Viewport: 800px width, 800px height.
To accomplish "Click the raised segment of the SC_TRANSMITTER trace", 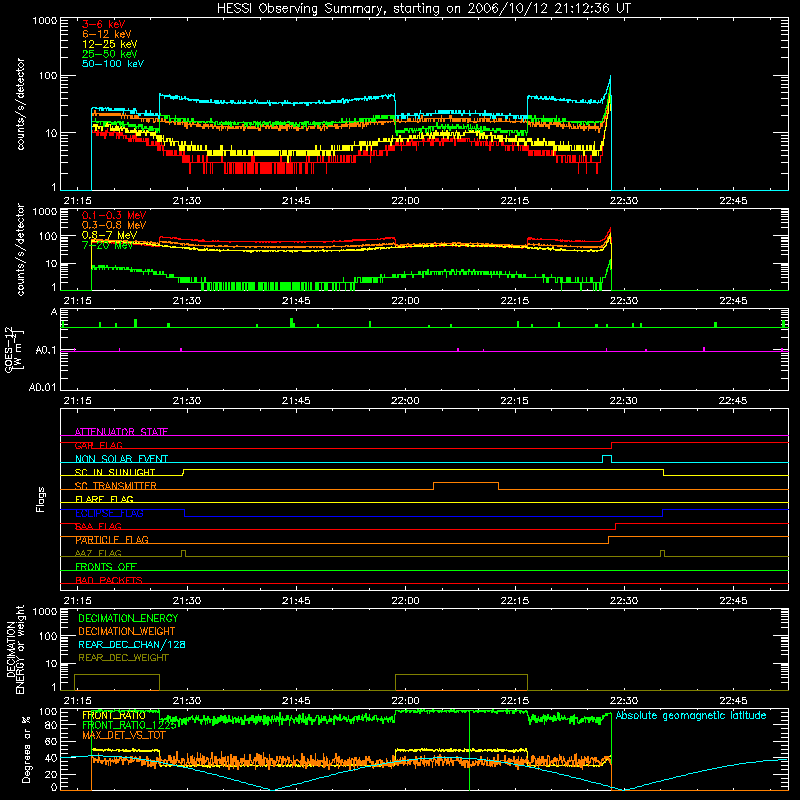I will click(466, 483).
